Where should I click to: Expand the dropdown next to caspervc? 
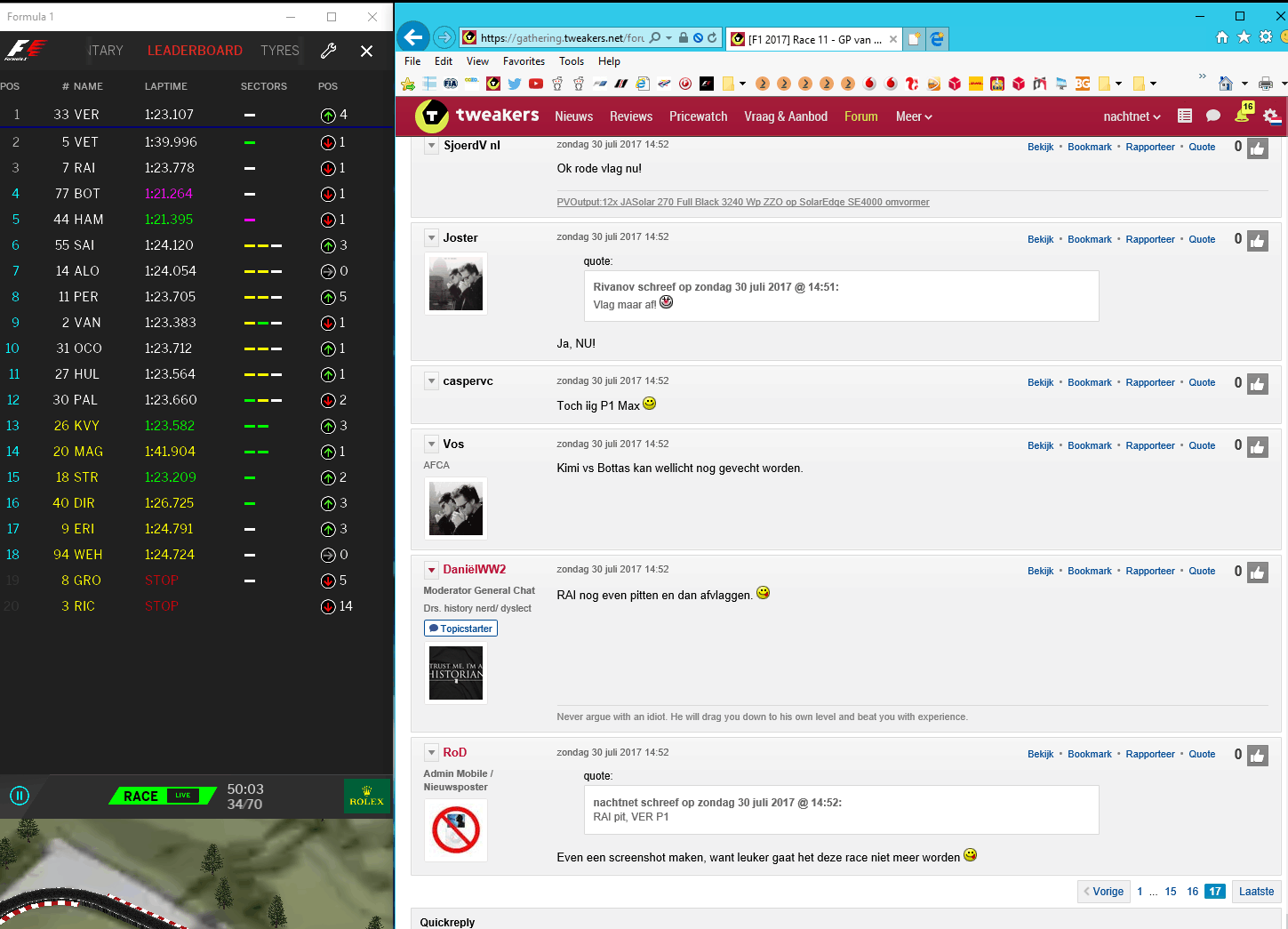pos(431,381)
